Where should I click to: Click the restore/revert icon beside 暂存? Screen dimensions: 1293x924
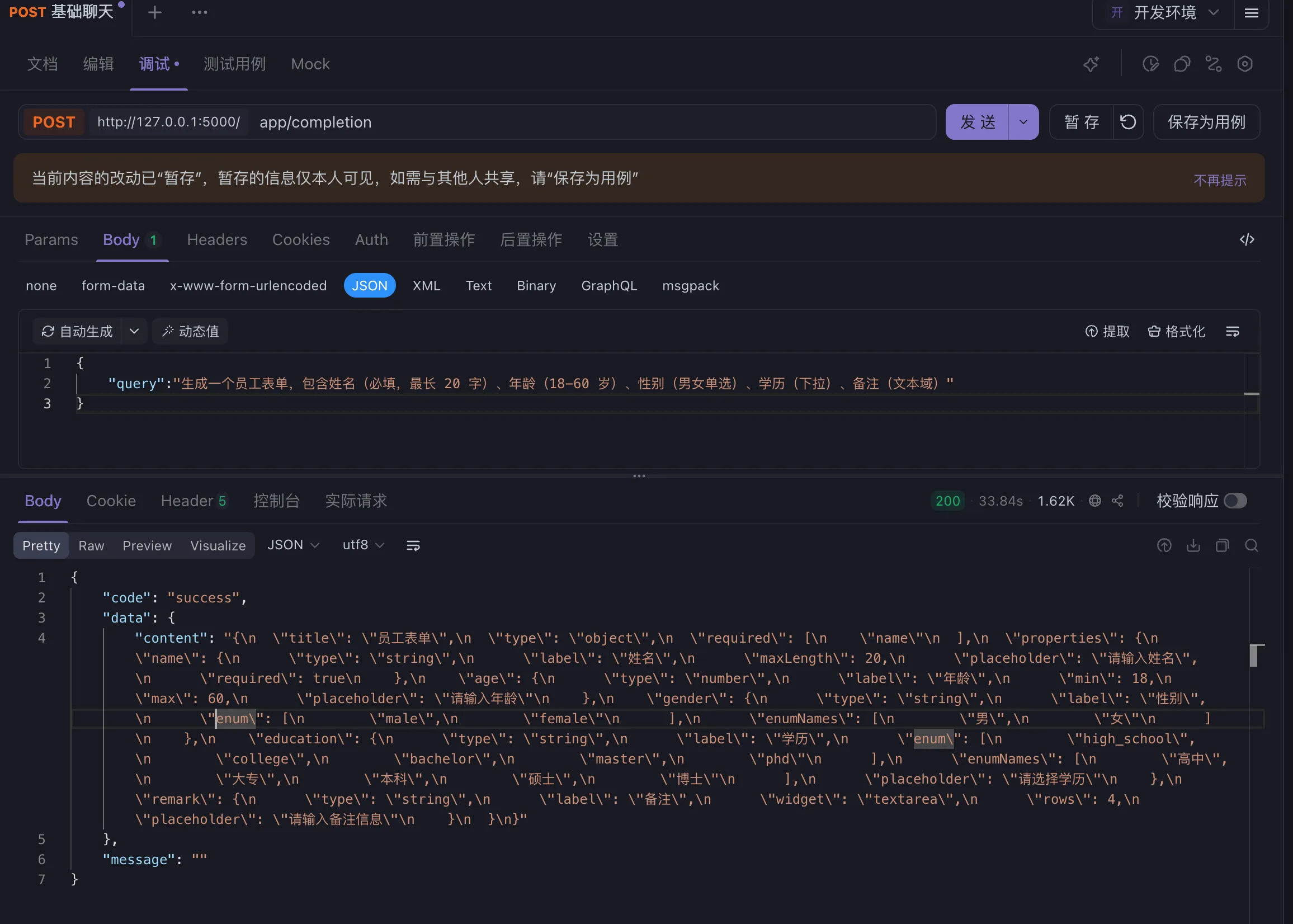click(1128, 122)
